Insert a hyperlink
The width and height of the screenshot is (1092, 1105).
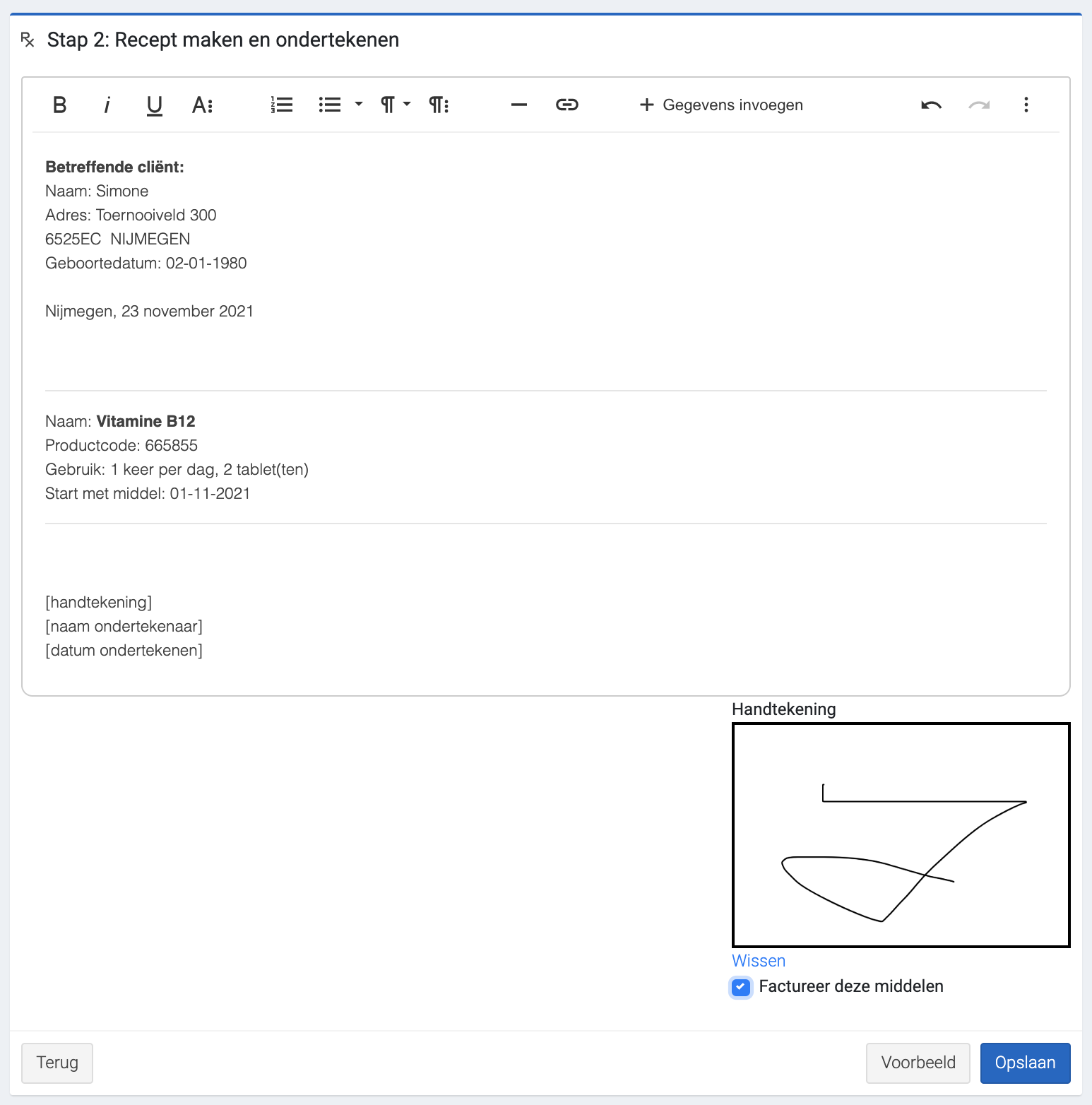[x=566, y=105]
